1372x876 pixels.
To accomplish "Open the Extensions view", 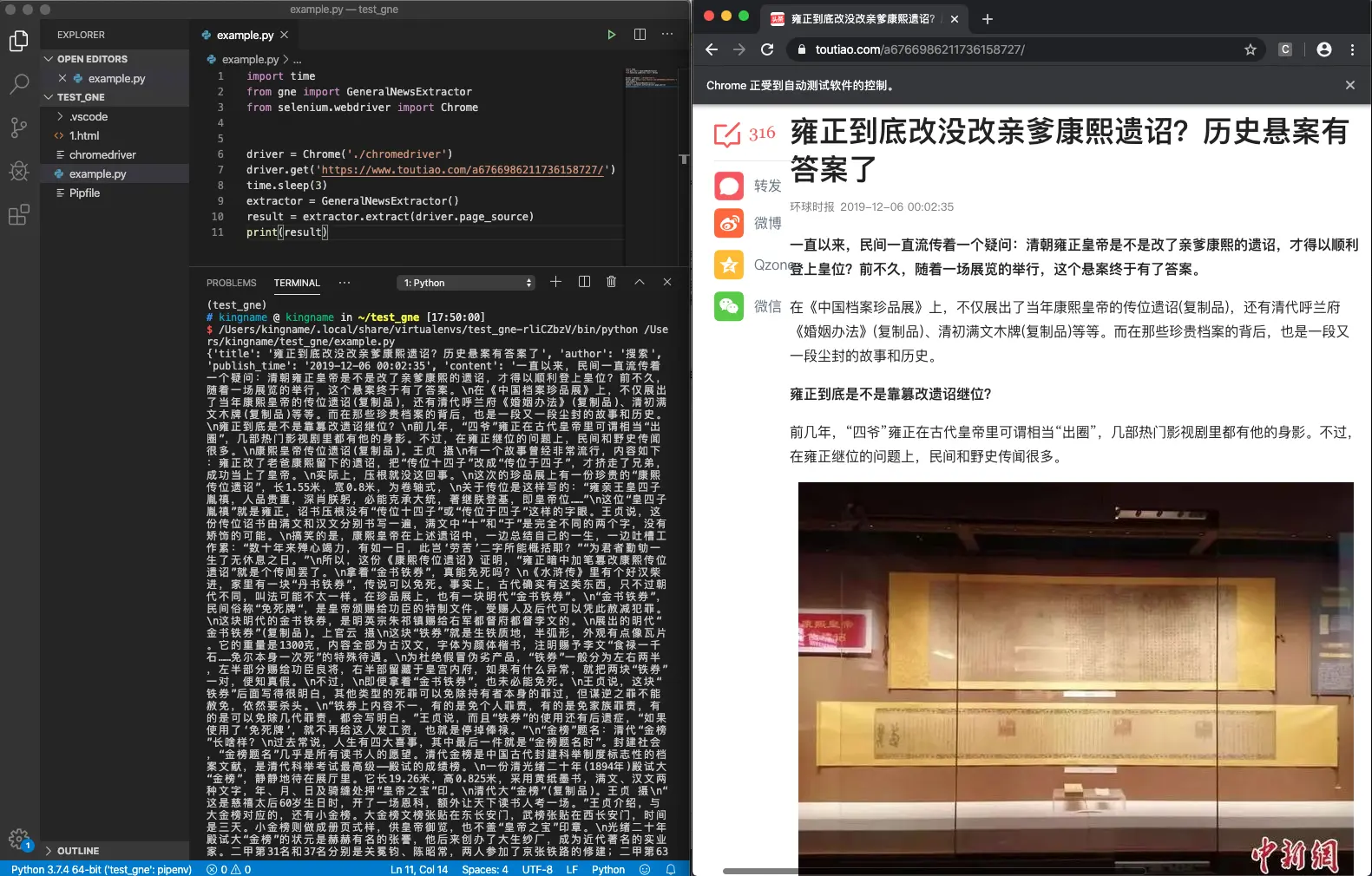I will click(x=19, y=214).
